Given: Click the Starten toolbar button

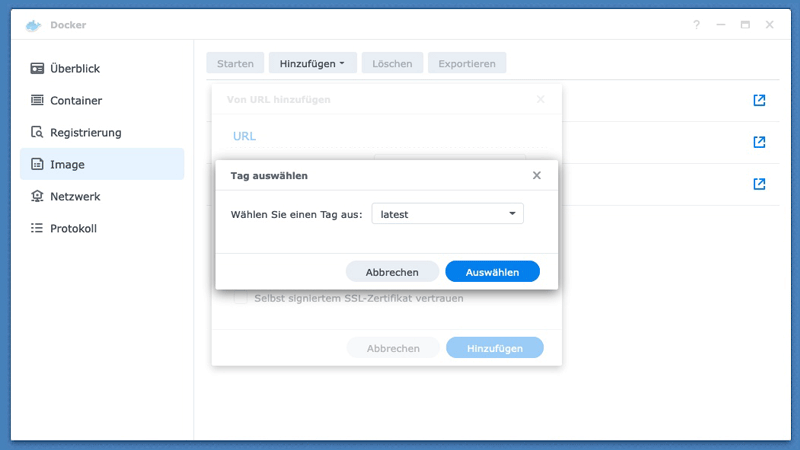Looking at the screenshot, I should [235, 63].
